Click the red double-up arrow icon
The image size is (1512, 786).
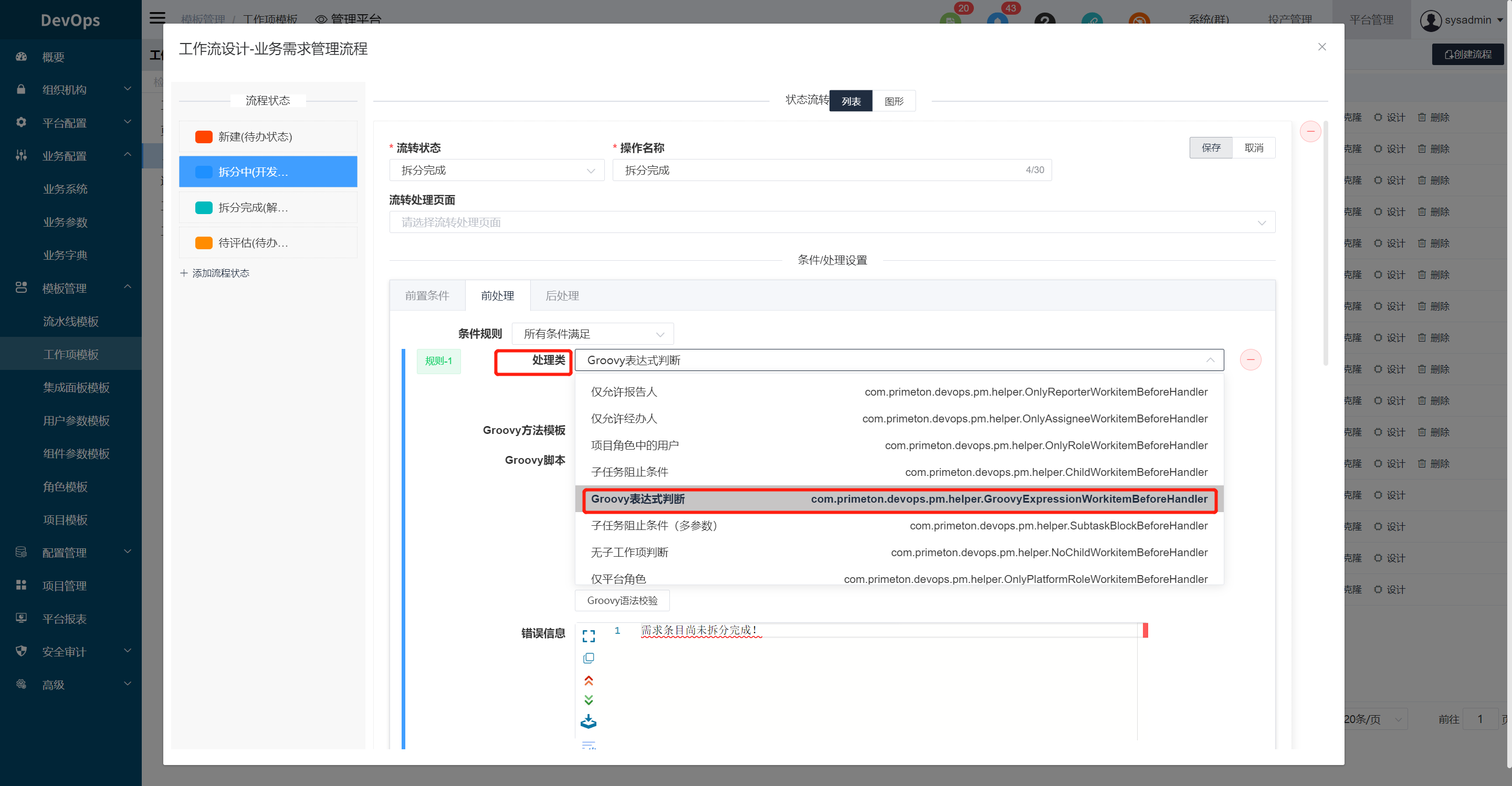tap(588, 681)
